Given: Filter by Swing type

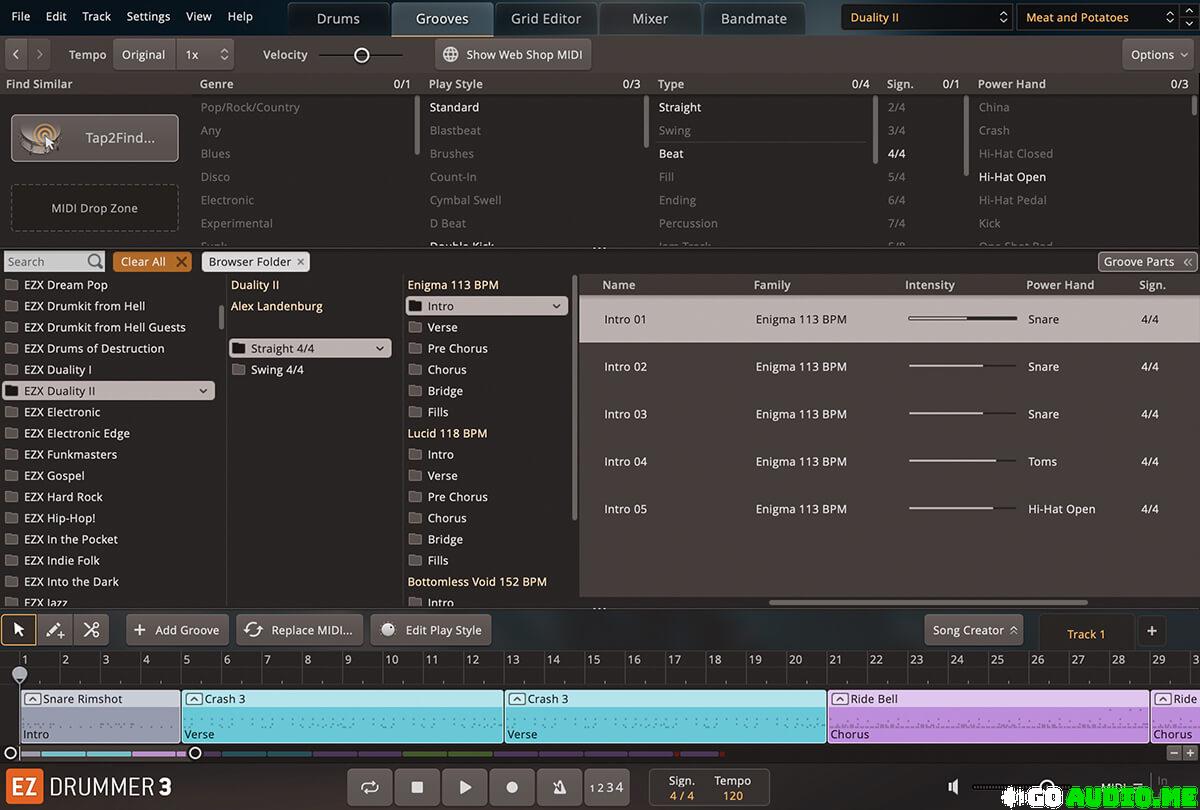Looking at the screenshot, I should coord(674,130).
